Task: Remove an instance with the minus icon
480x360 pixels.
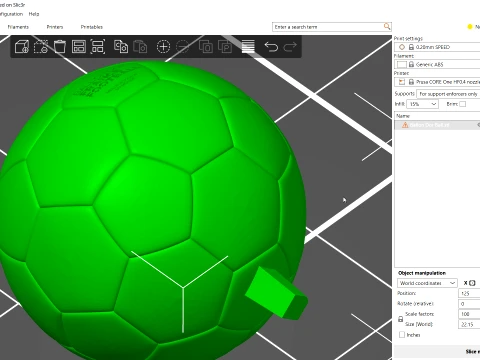Action: coord(182,47)
